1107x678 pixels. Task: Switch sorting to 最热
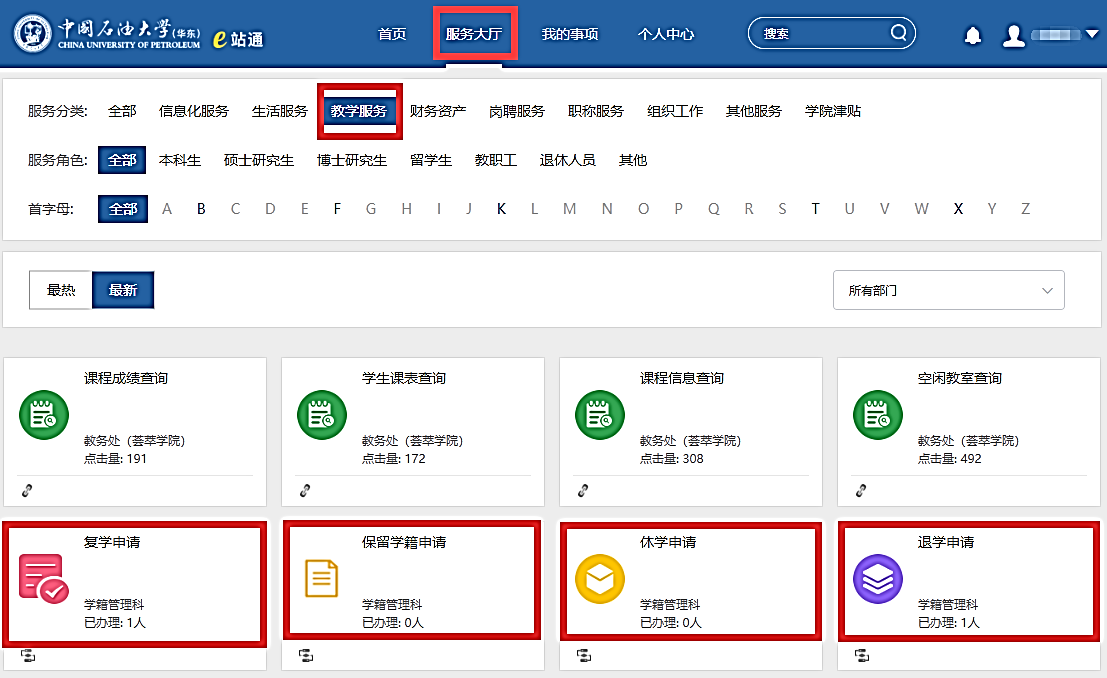pos(61,290)
